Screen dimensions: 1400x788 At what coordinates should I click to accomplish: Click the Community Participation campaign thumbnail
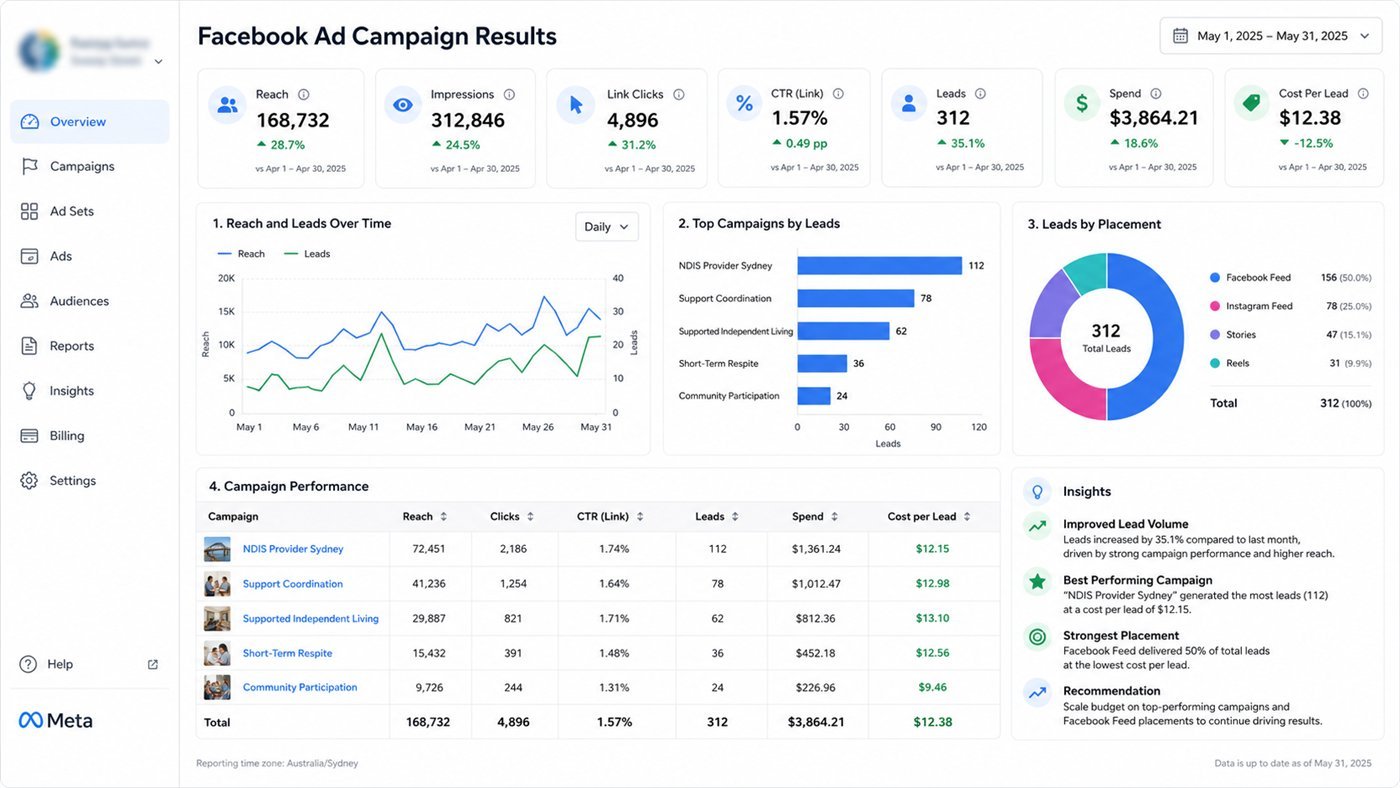(x=217, y=687)
